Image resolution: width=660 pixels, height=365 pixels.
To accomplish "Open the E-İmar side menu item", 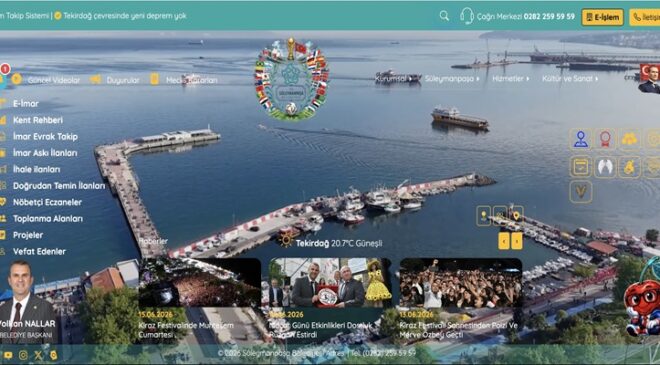I will (x=26, y=104).
